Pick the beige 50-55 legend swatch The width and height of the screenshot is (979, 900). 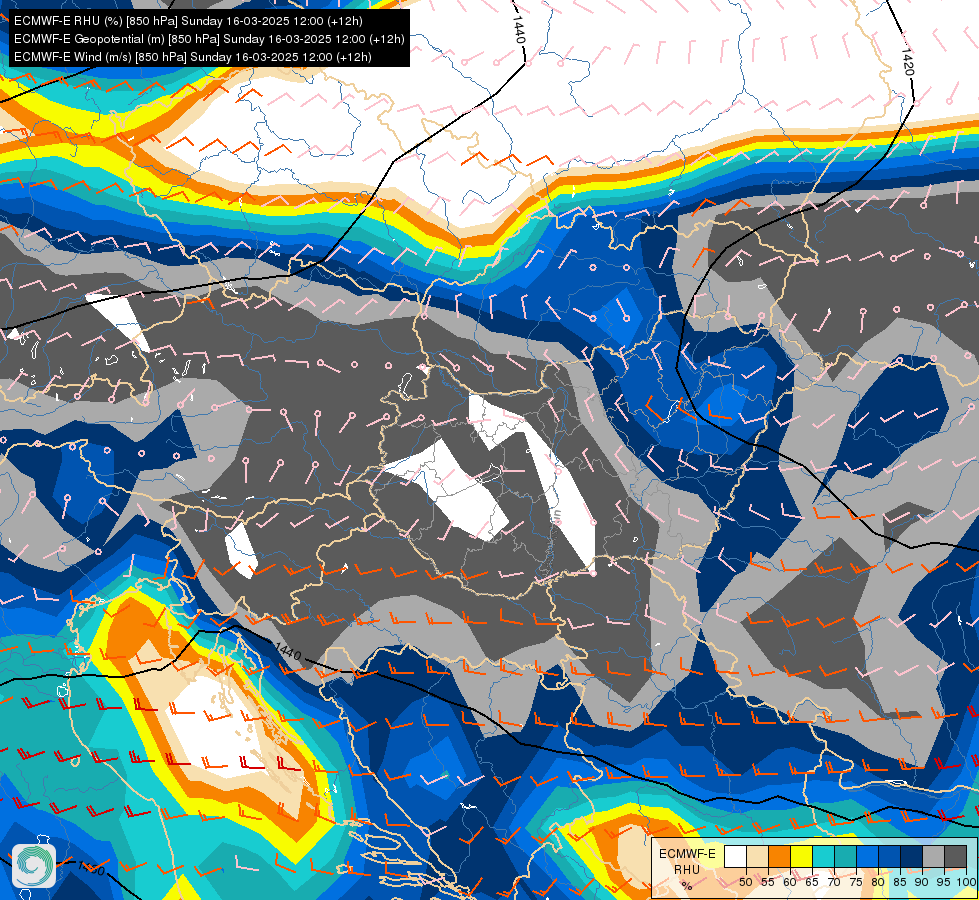pyautogui.click(x=757, y=856)
